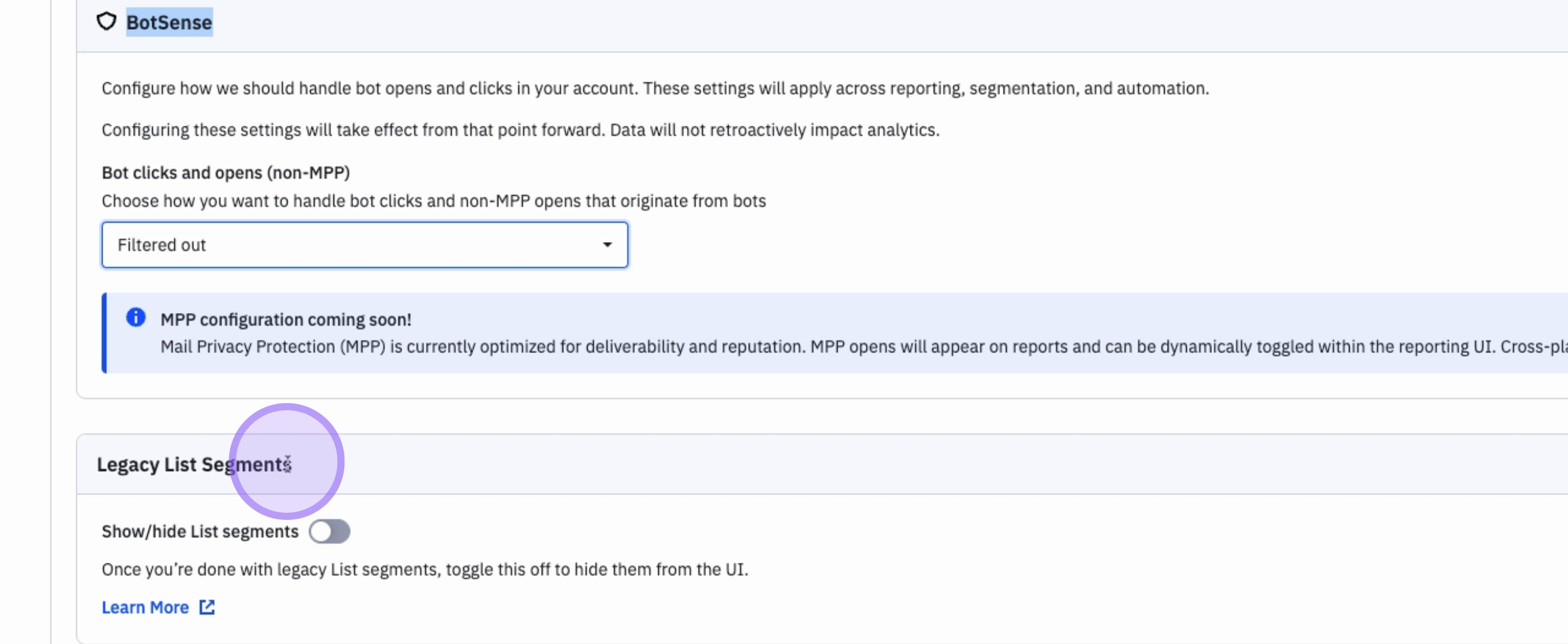The image size is (1568, 644).
Task: Open the Filtered out dropdown
Action: click(x=364, y=245)
